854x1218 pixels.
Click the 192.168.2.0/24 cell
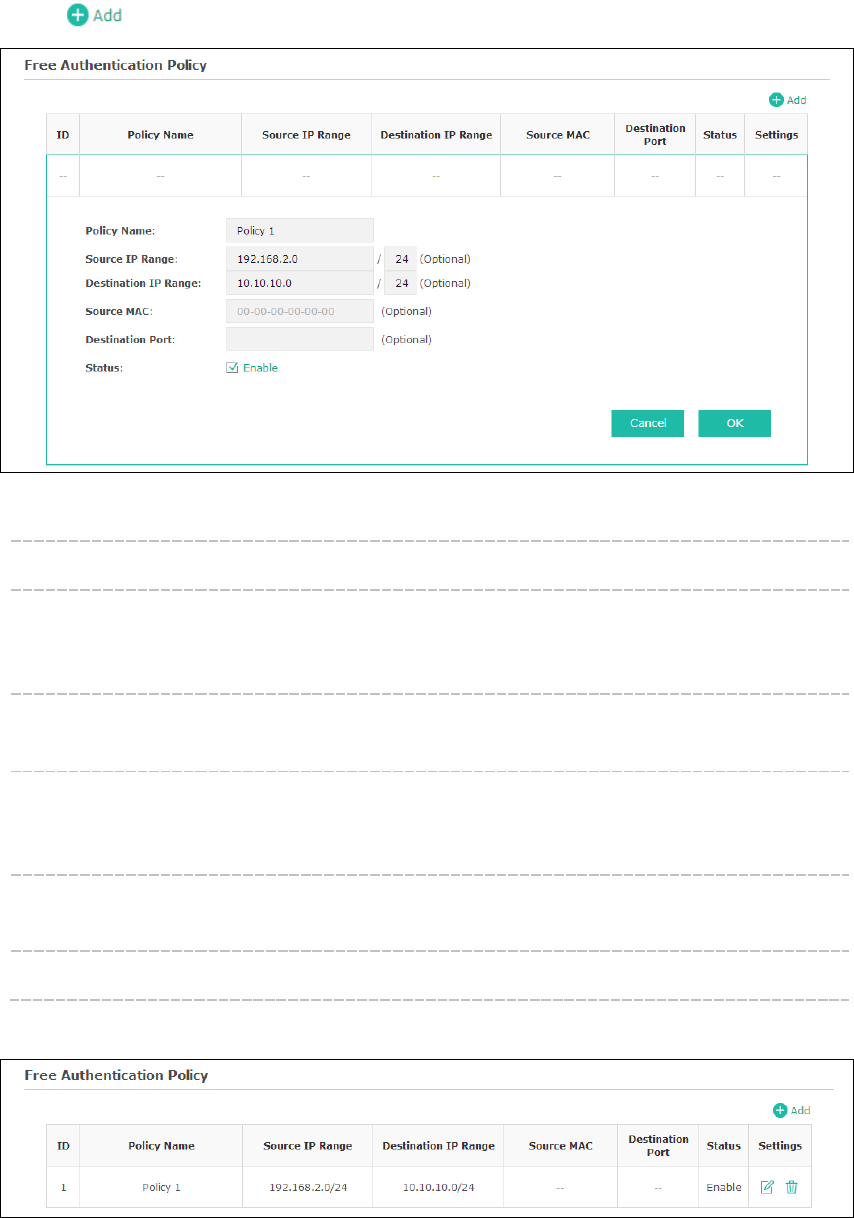[308, 1187]
